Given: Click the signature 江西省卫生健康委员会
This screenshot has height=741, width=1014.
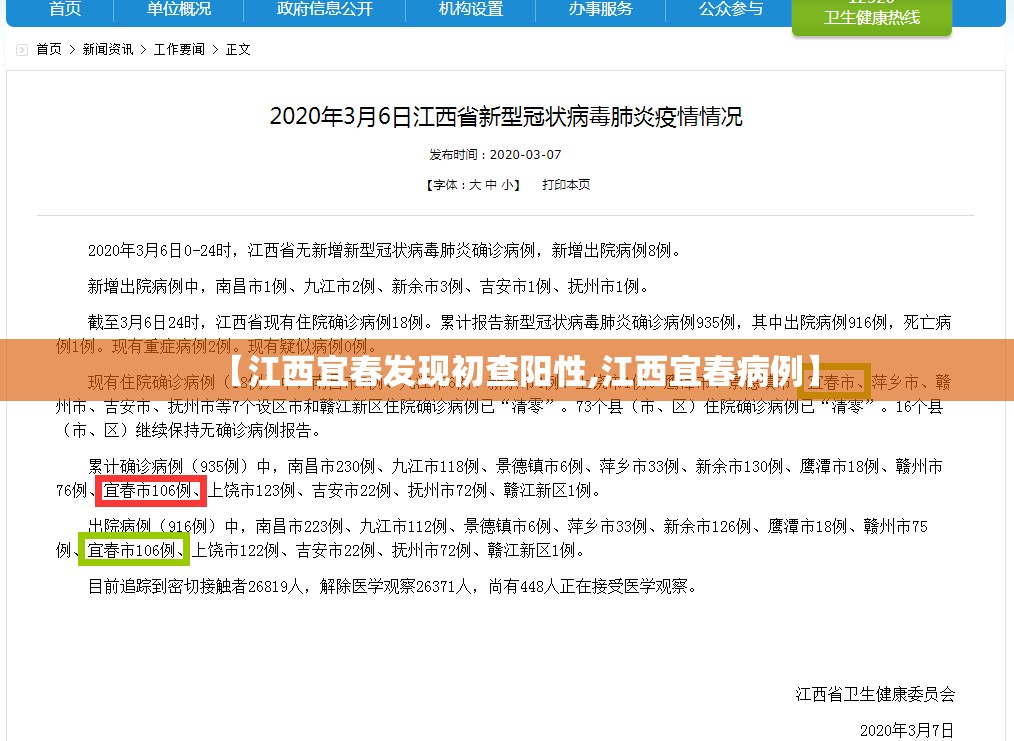Looking at the screenshot, I should pyautogui.click(x=875, y=694).
